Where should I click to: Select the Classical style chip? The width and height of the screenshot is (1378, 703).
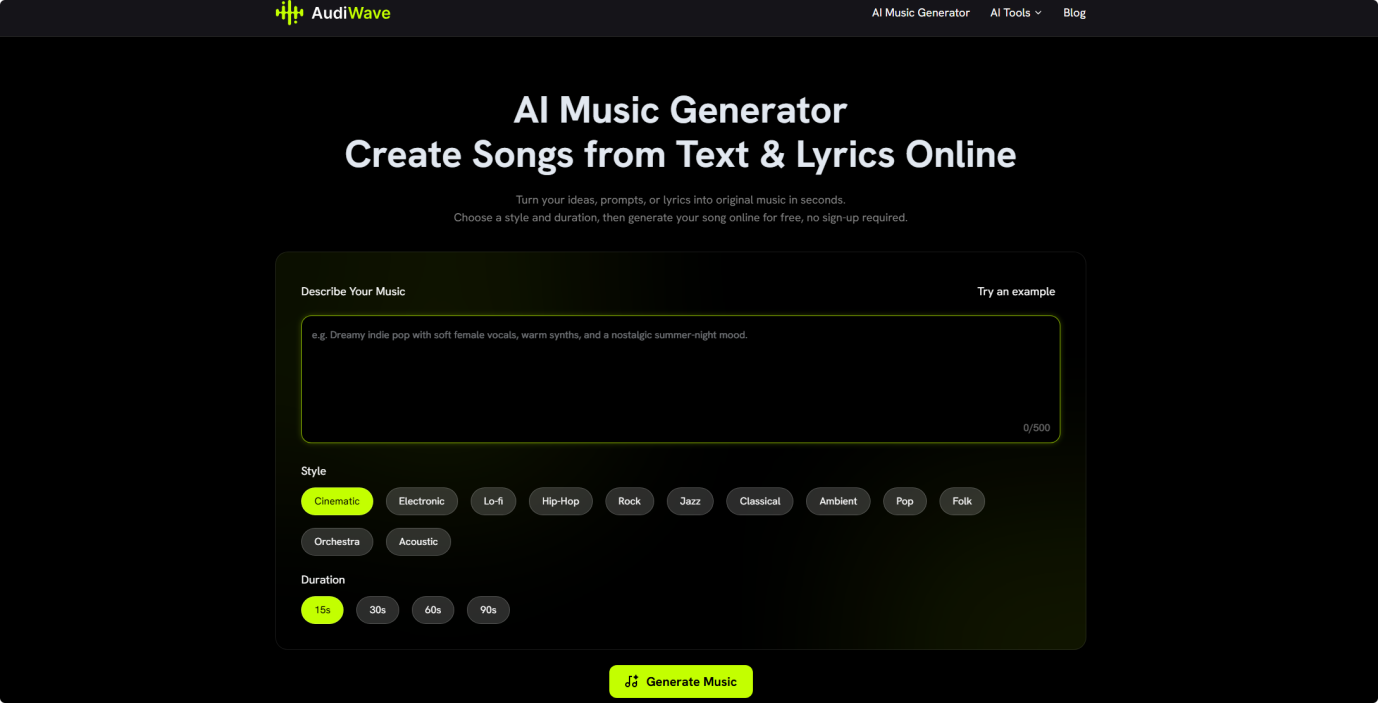[760, 501]
